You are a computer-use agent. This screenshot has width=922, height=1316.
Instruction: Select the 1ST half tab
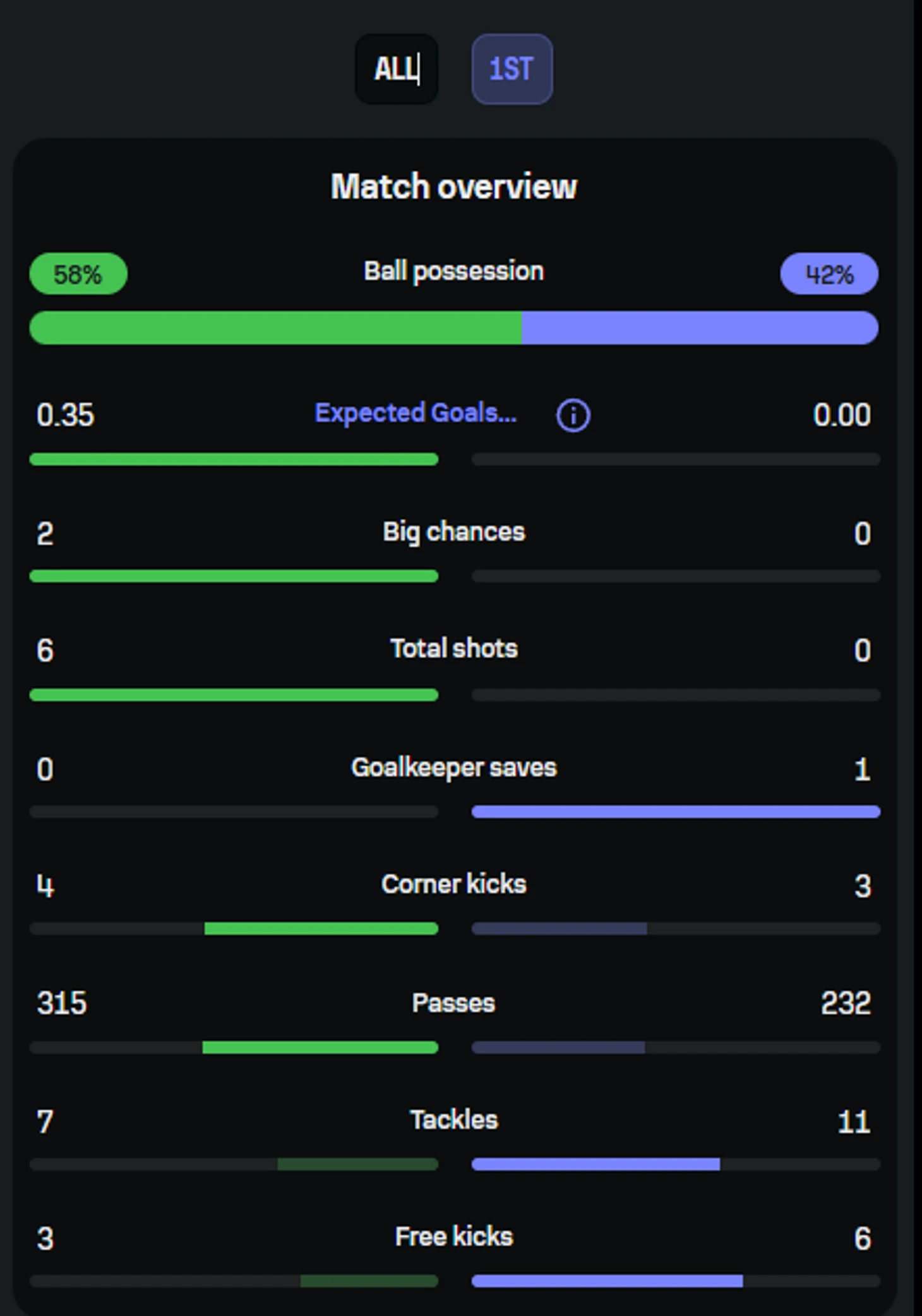(512, 69)
